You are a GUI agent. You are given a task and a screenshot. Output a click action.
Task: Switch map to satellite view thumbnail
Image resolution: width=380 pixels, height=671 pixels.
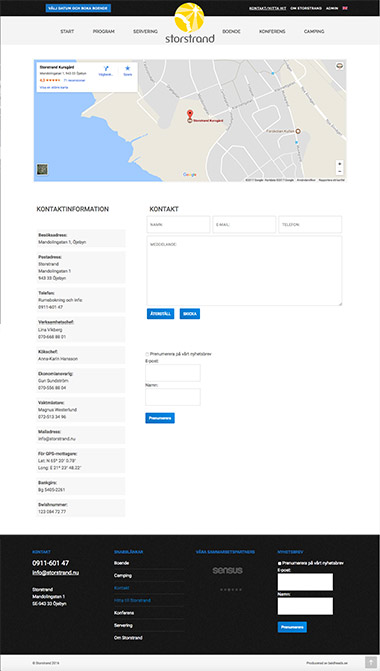pyautogui.click(x=42, y=169)
